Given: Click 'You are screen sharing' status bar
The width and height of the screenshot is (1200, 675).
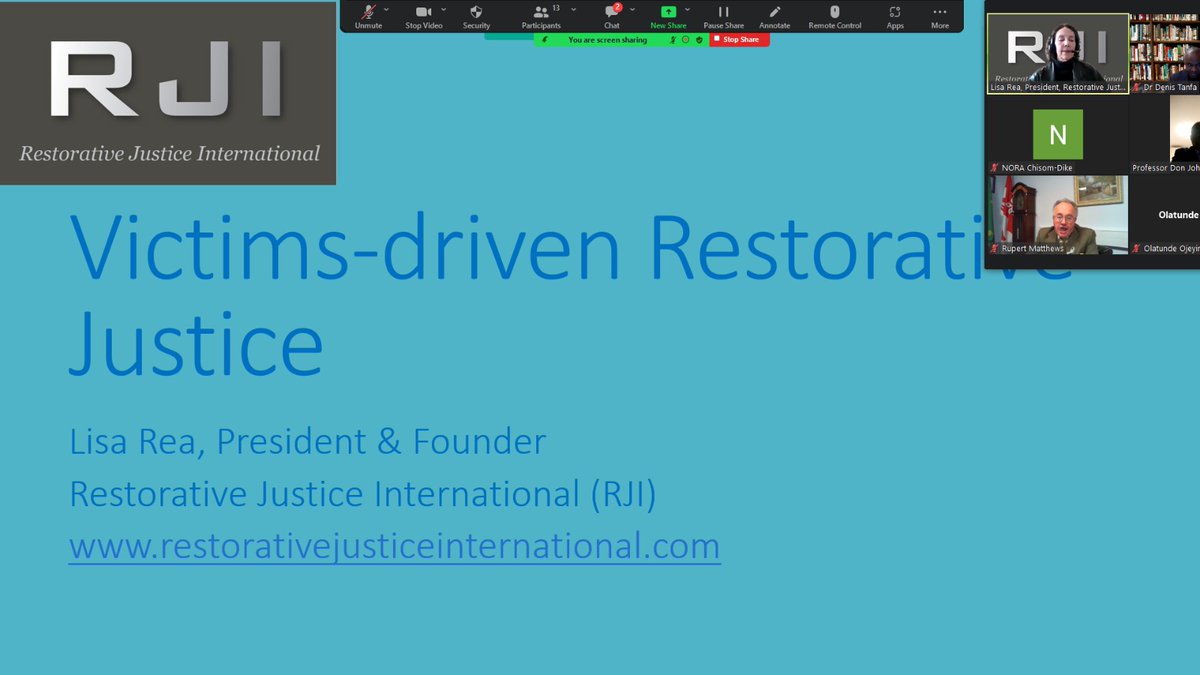Looking at the screenshot, I should [x=607, y=40].
